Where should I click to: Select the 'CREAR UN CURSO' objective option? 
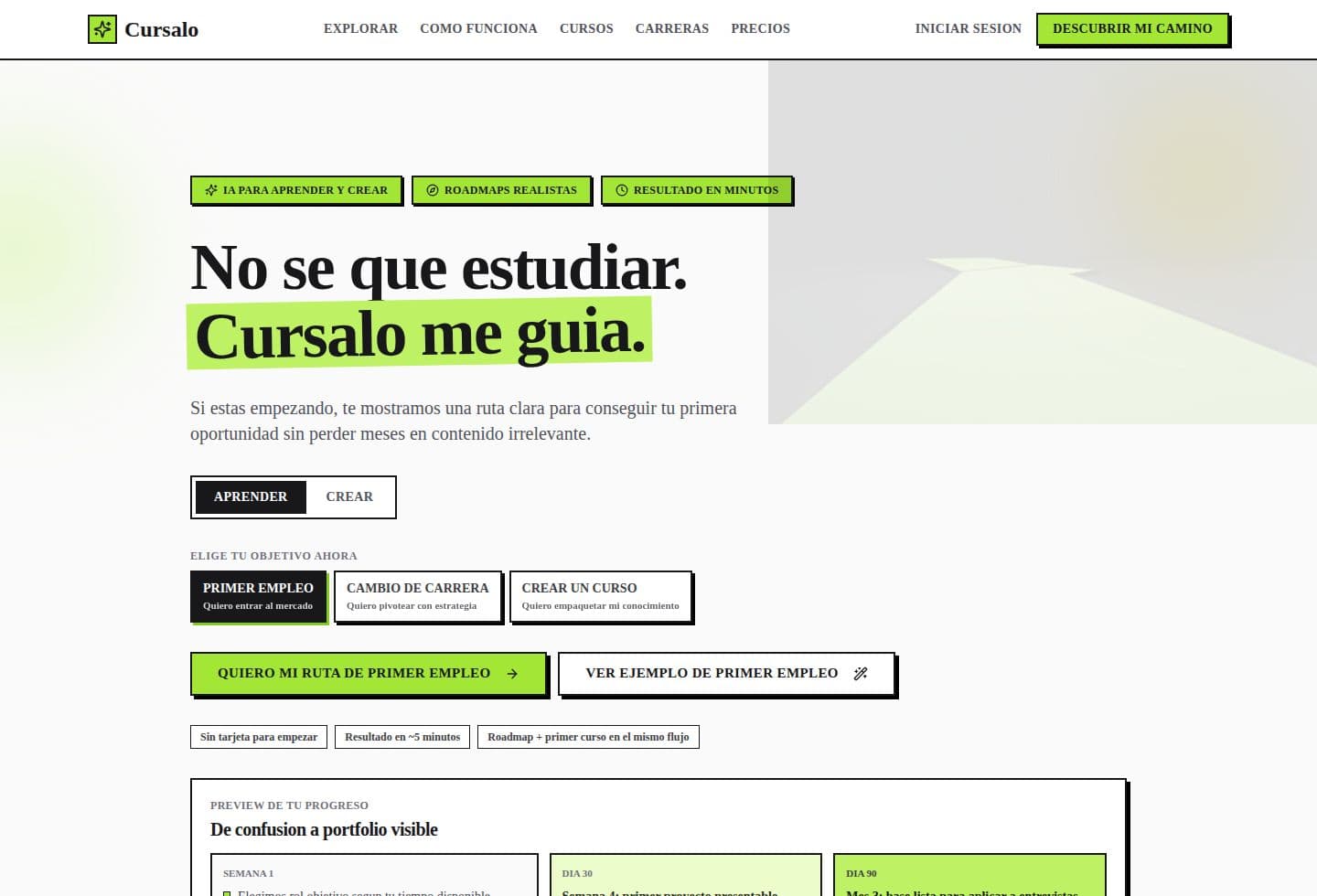600,596
